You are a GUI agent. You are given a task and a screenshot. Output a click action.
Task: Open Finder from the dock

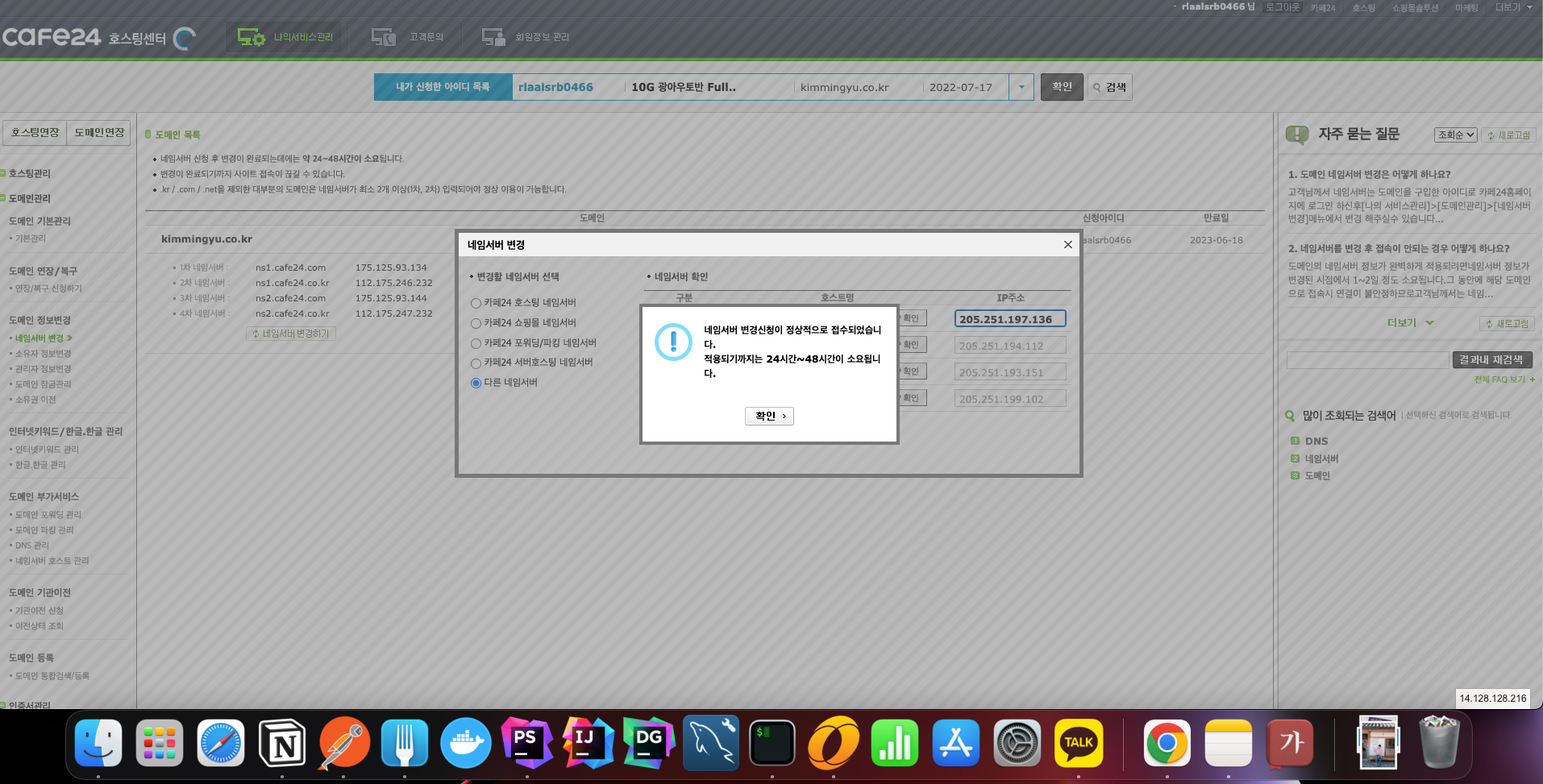(98, 743)
